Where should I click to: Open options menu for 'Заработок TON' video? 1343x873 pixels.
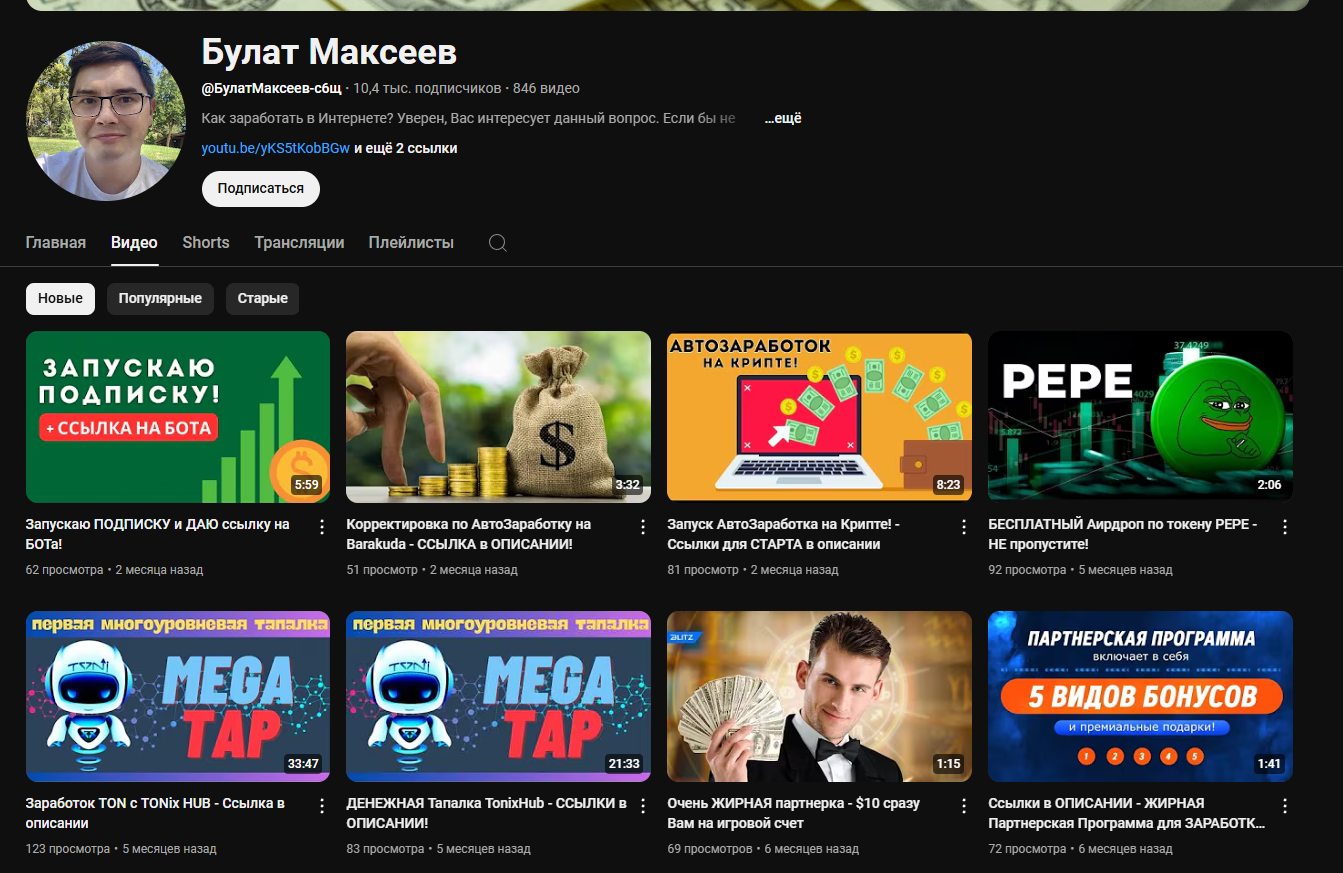tap(321, 805)
